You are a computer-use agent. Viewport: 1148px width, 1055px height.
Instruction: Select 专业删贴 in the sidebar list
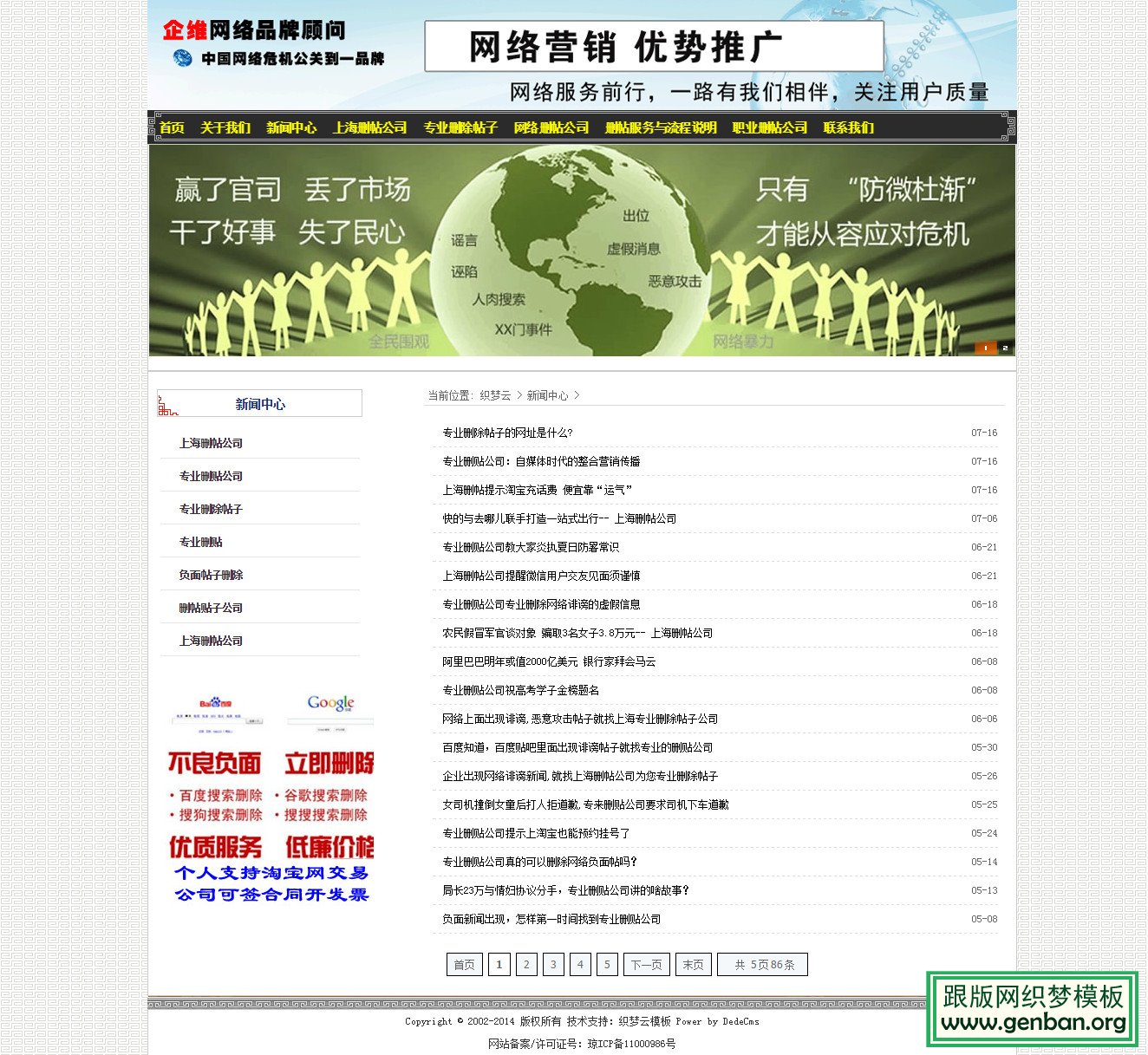(x=200, y=542)
